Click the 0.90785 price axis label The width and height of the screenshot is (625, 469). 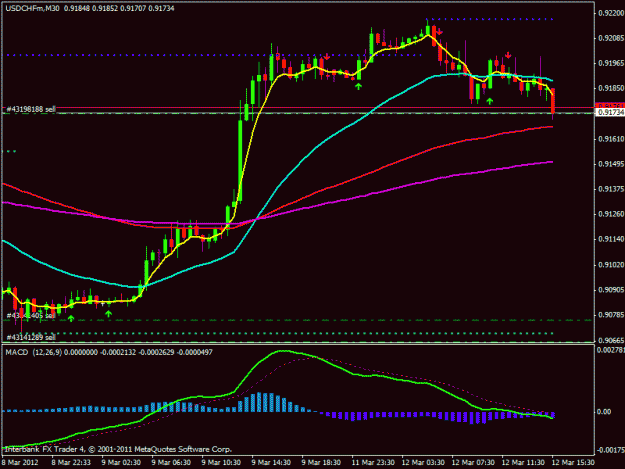click(x=611, y=315)
